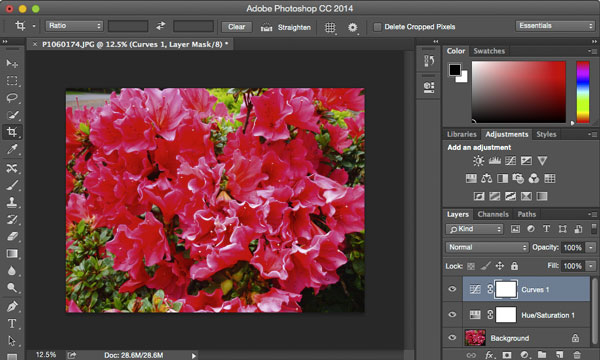This screenshot has width=600, height=360.
Task: Switch to the Channels tab
Action: [493, 214]
